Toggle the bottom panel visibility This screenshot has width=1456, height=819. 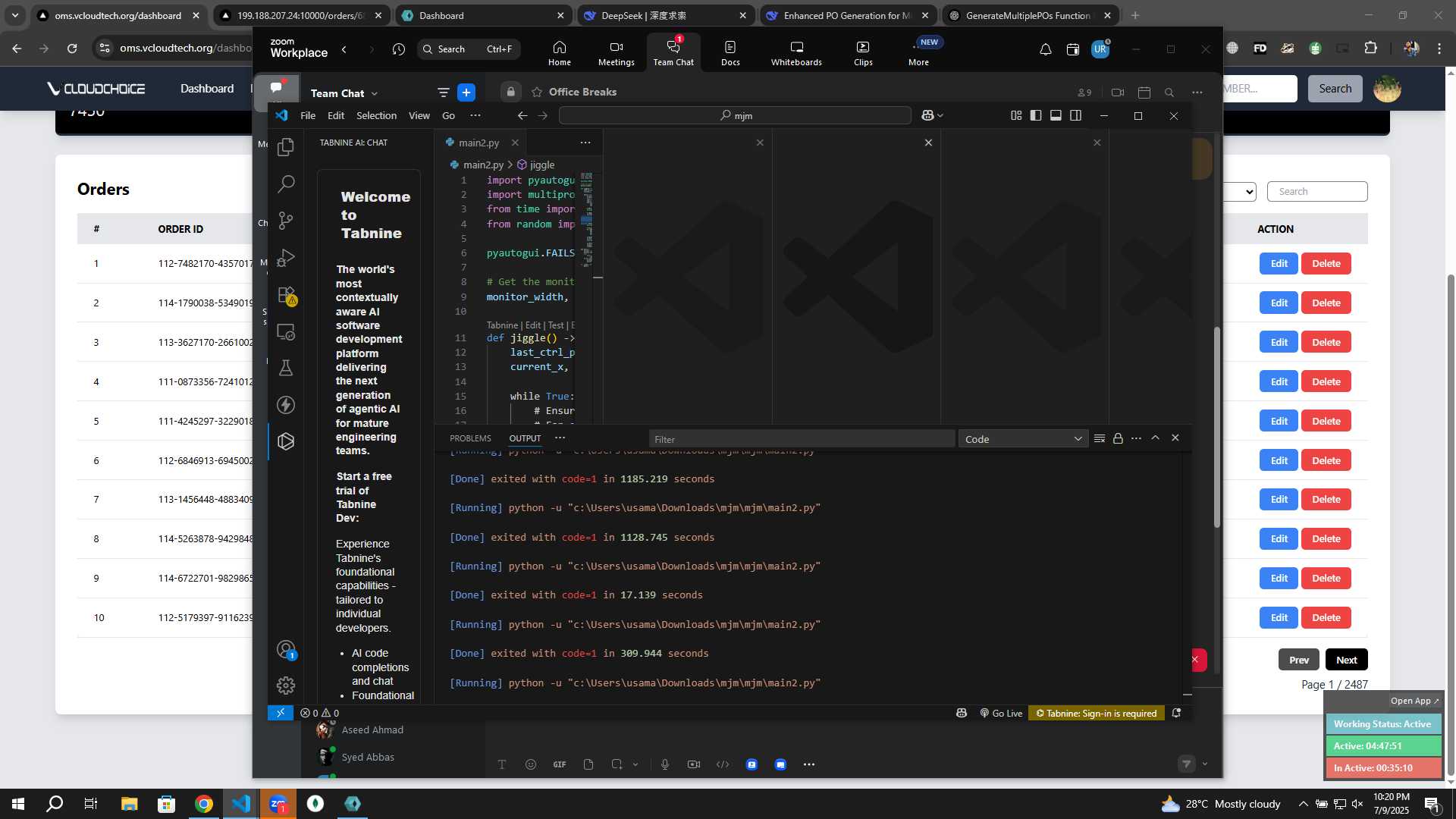point(1056,115)
